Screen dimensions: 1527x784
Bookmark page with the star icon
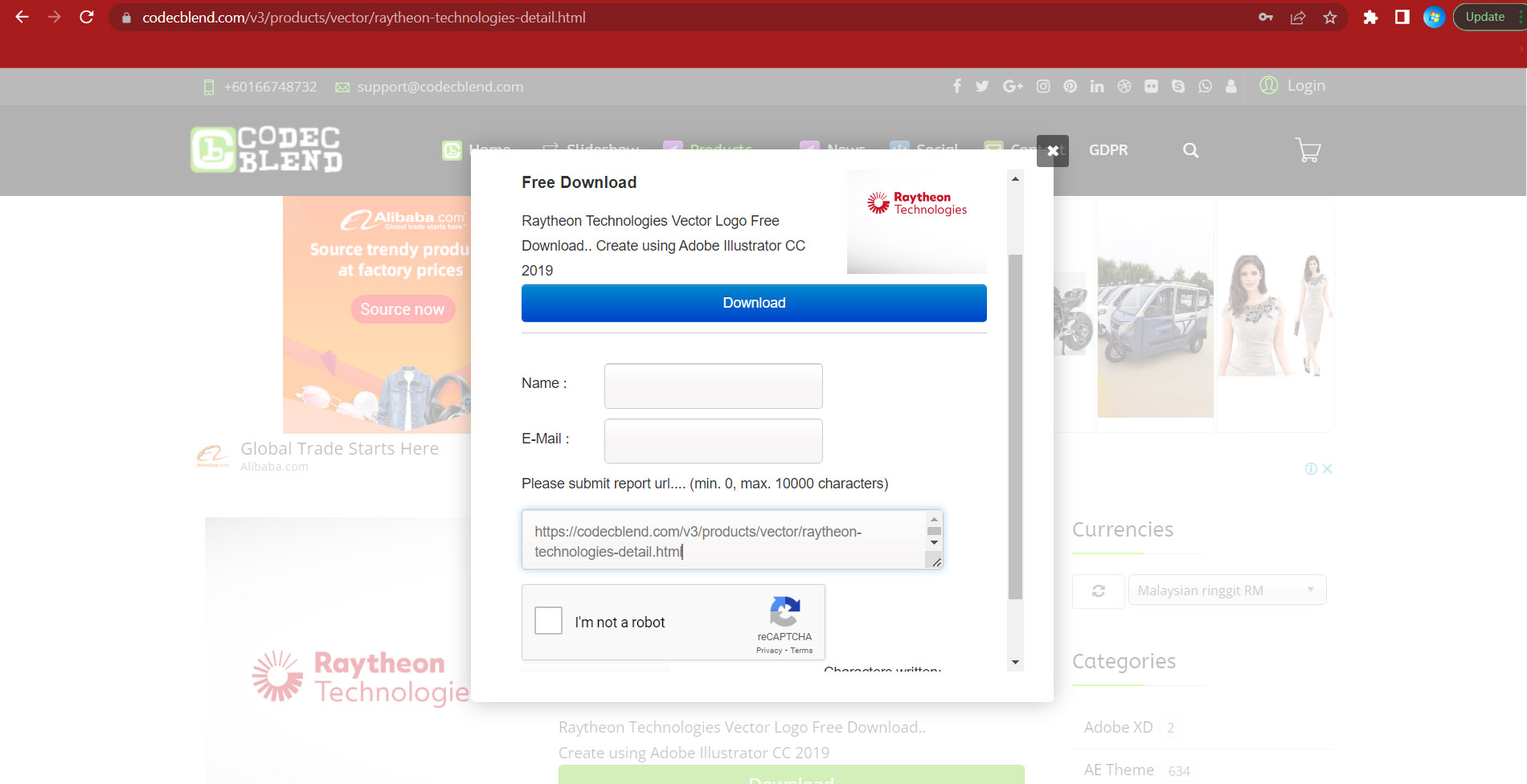(1330, 18)
